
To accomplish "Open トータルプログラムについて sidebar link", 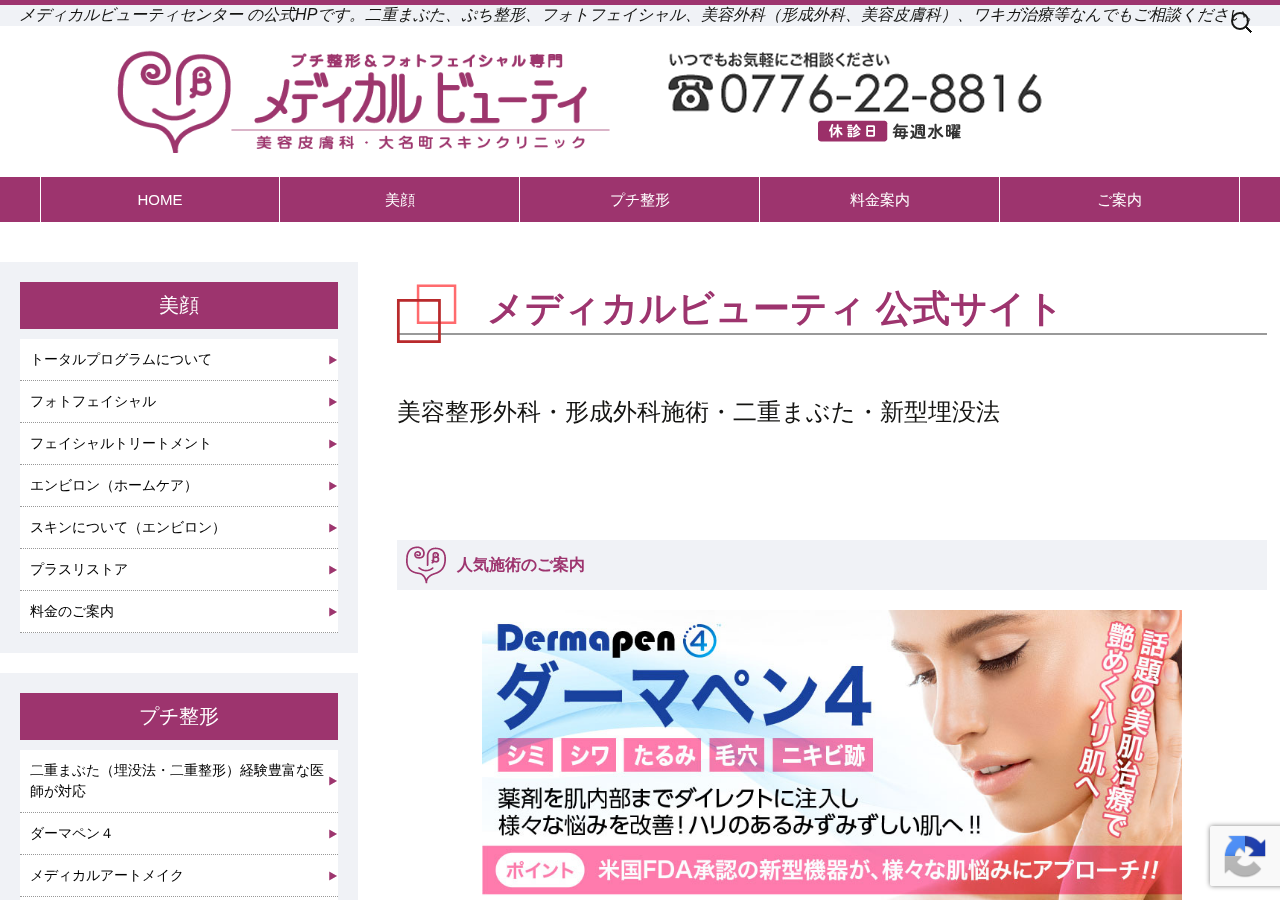I will point(179,360).
